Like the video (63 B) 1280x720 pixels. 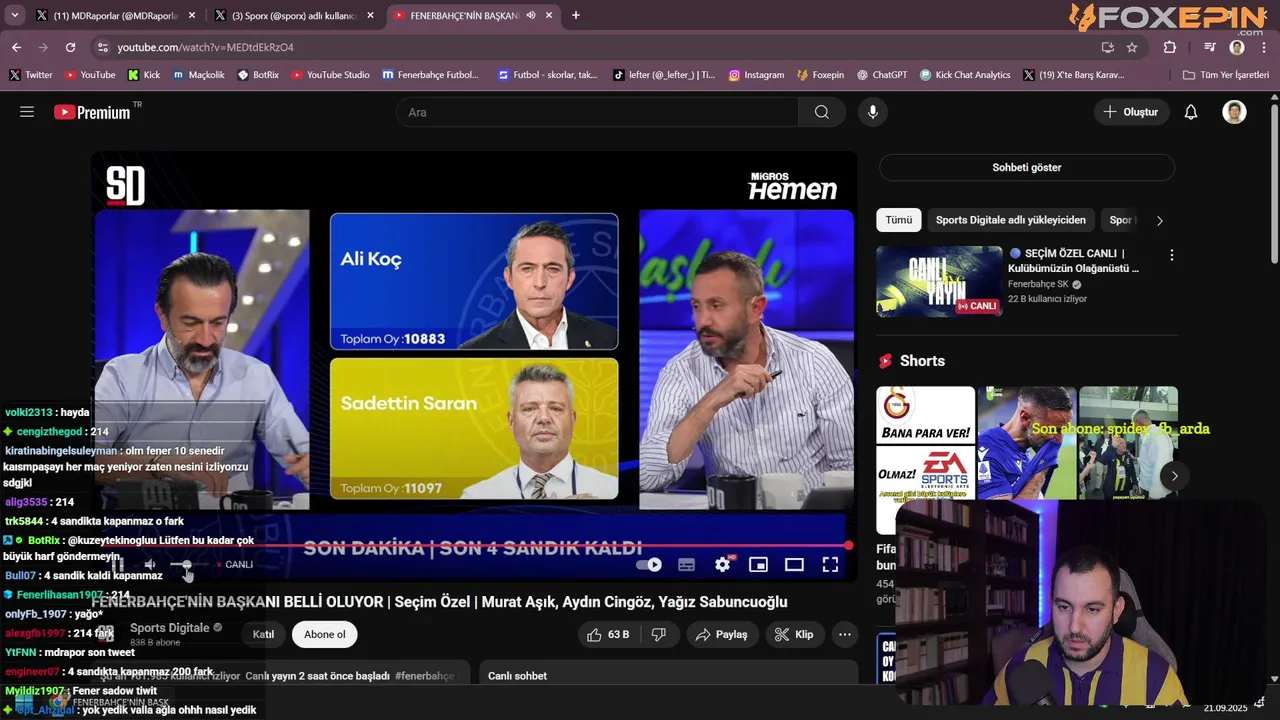(608, 634)
